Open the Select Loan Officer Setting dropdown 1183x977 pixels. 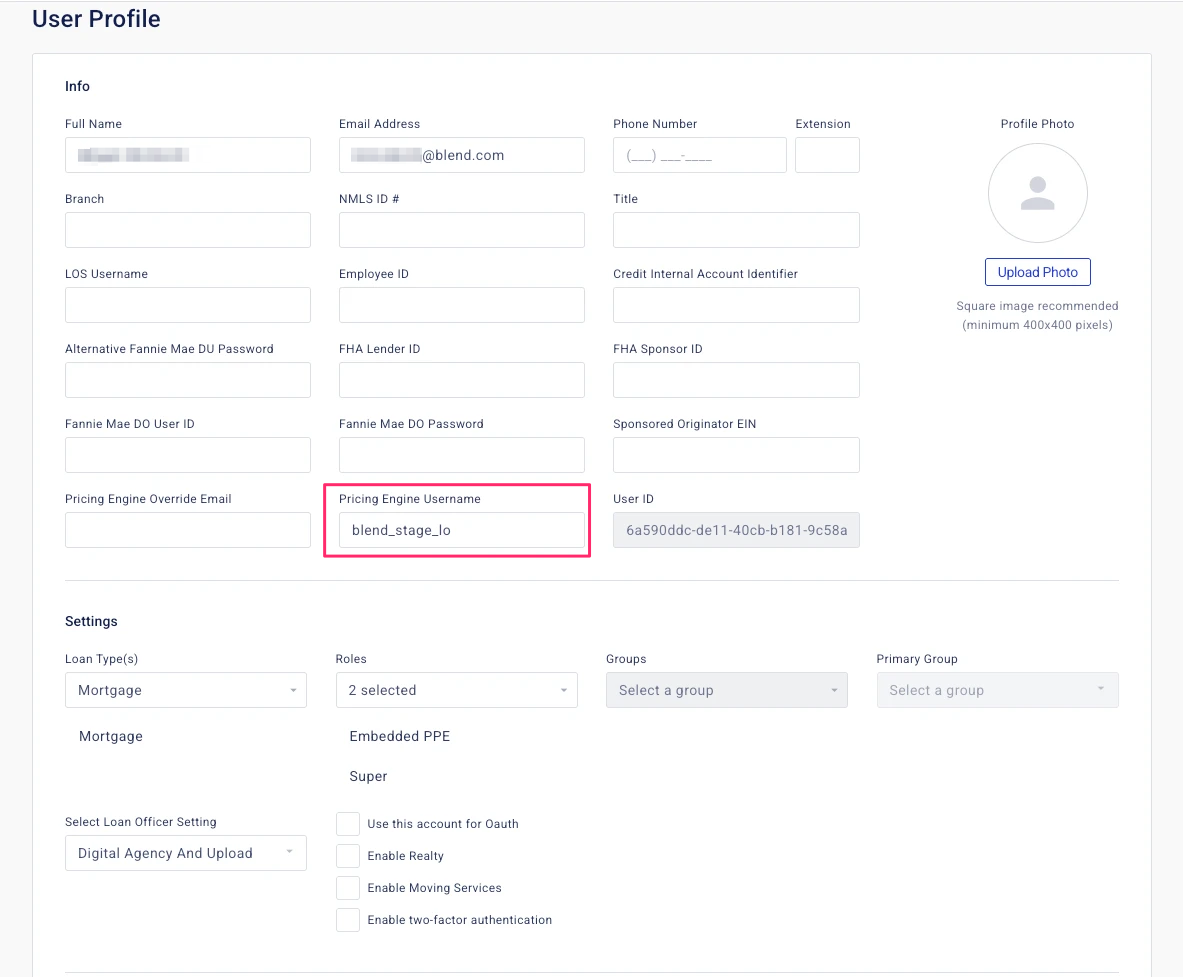(x=186, y=853)
